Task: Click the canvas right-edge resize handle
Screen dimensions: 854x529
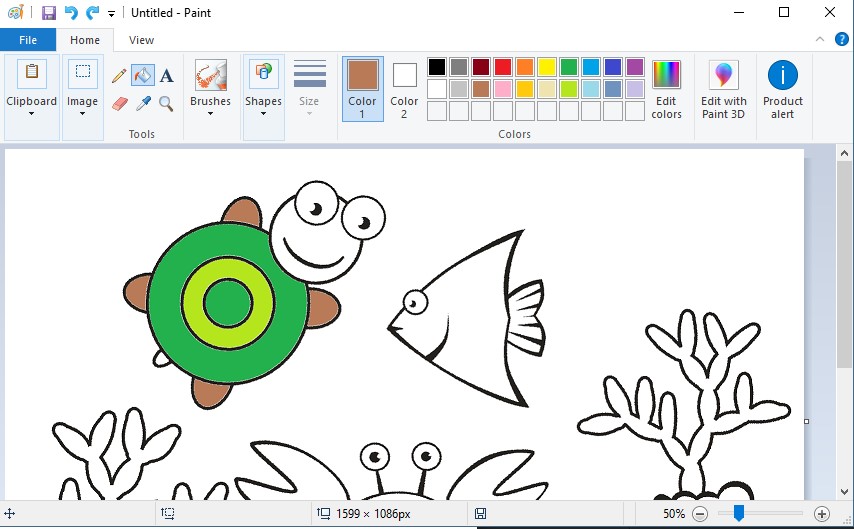Action: [x=807, y=421]
